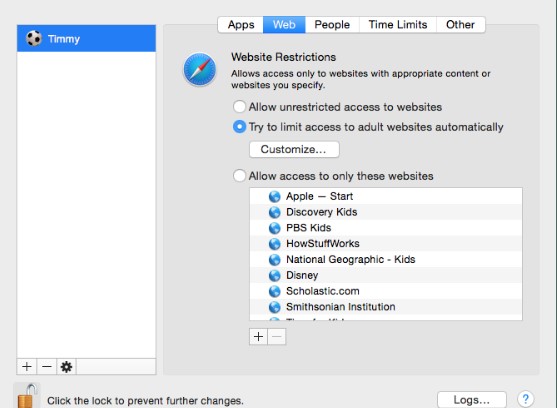Click Timmy's soccer ball avatar
The height and width of the screenshot is (408, 557).
click(x=34, y=38)
